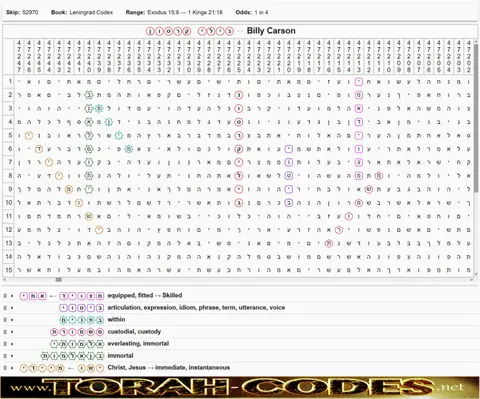Click the horizontal scrollbar thumb below the grid

[x=58, y=280]
